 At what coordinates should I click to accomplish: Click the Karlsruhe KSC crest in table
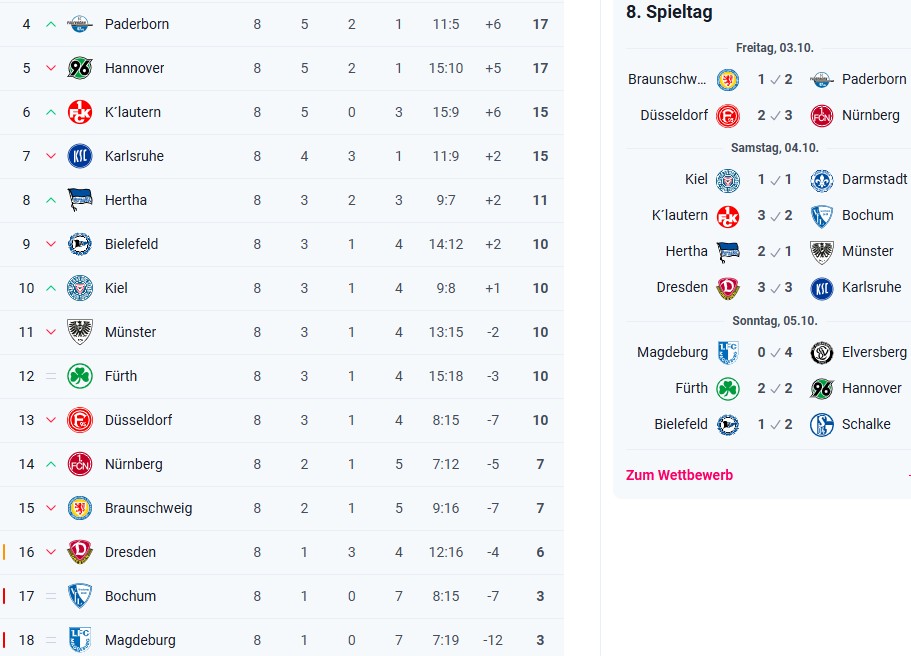[79, 156]
